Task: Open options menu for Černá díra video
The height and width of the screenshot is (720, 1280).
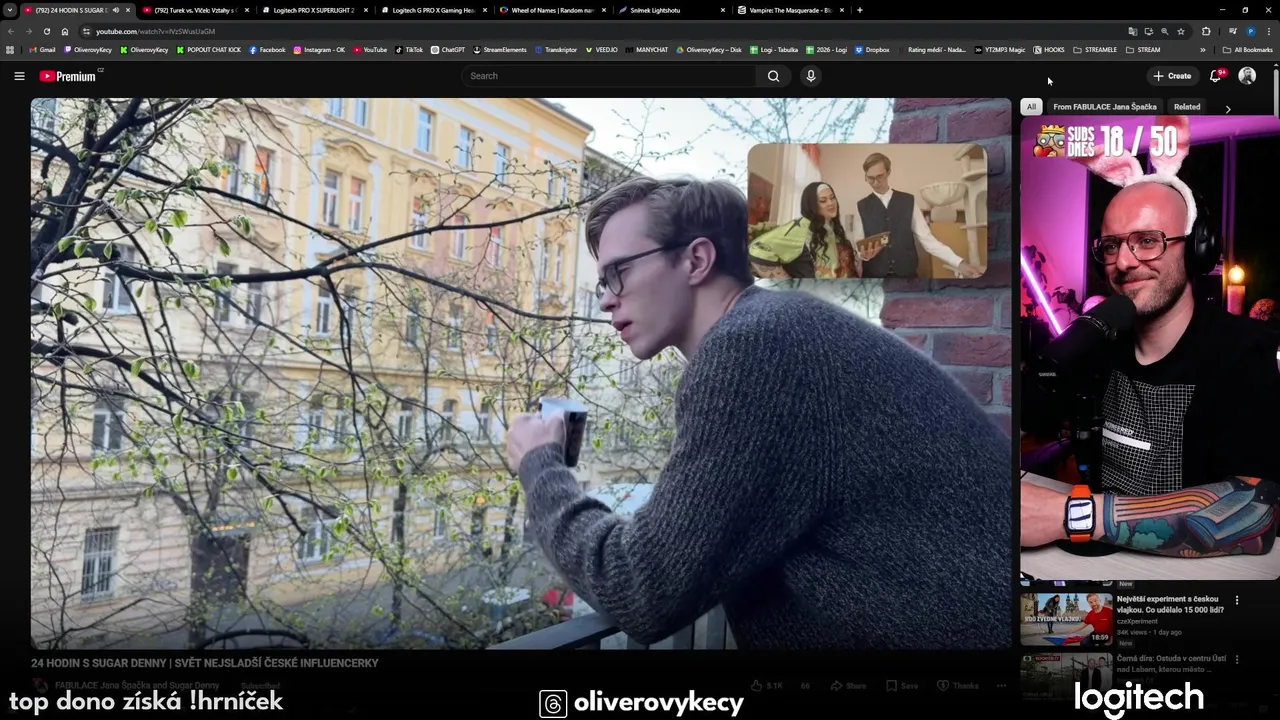Action: coord(1237,660)
